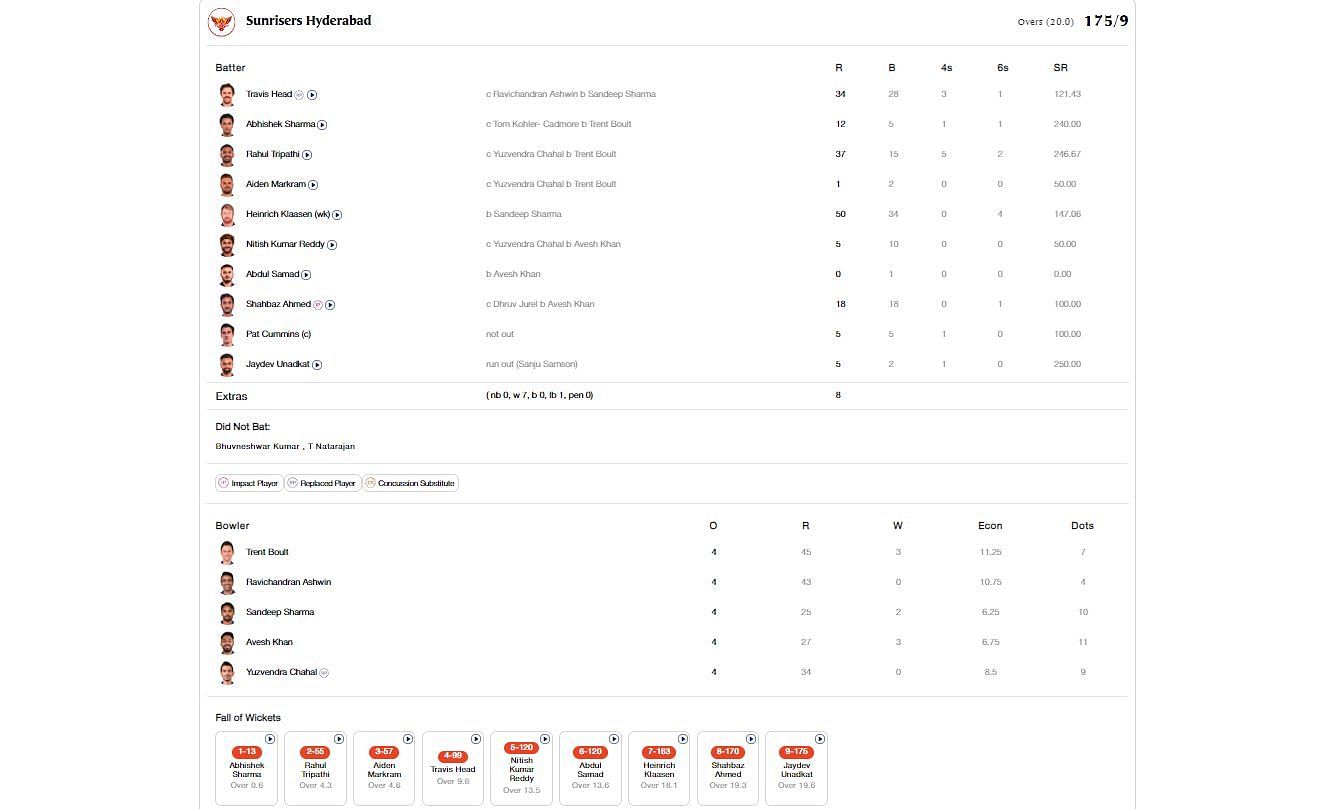The width and height of the screenshot is (1332, 809).
Task: Select the Sunrisers Hyderabad team title
Action: pyautogui.click(x=308, y=21)
